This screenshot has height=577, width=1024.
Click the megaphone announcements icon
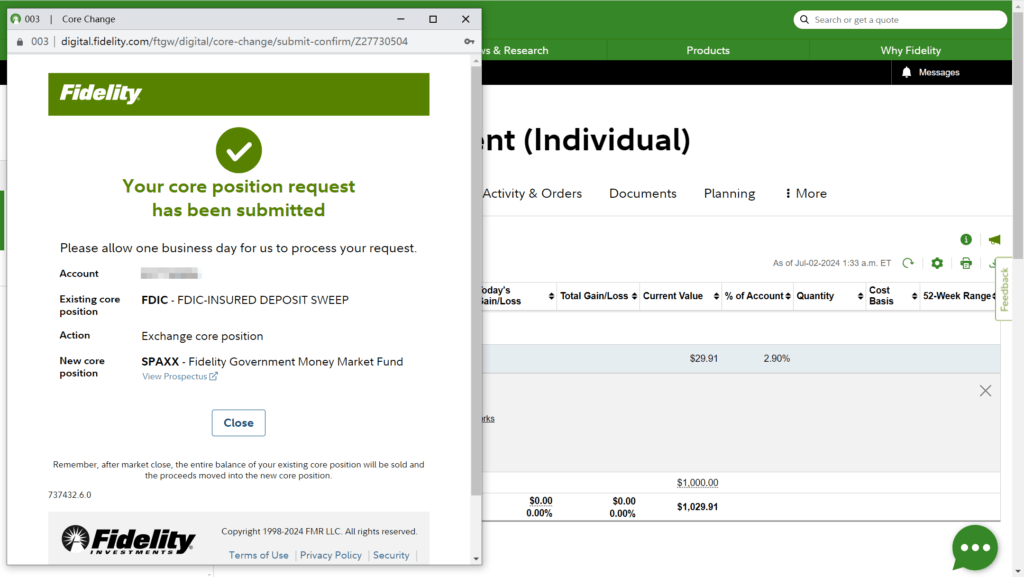point(994,240)
